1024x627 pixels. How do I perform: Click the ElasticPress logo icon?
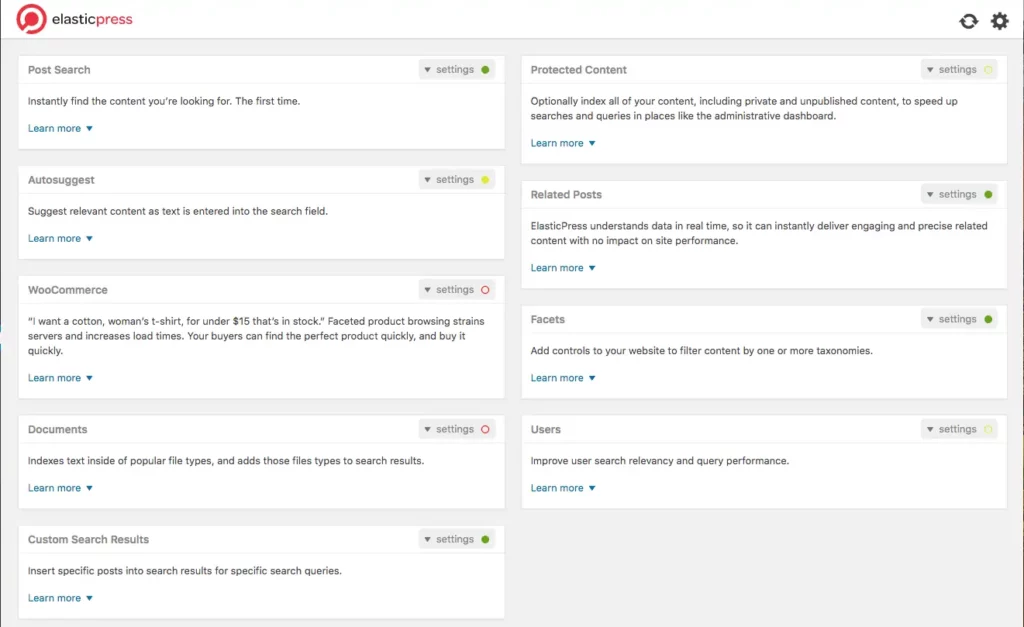click(32, 19)
